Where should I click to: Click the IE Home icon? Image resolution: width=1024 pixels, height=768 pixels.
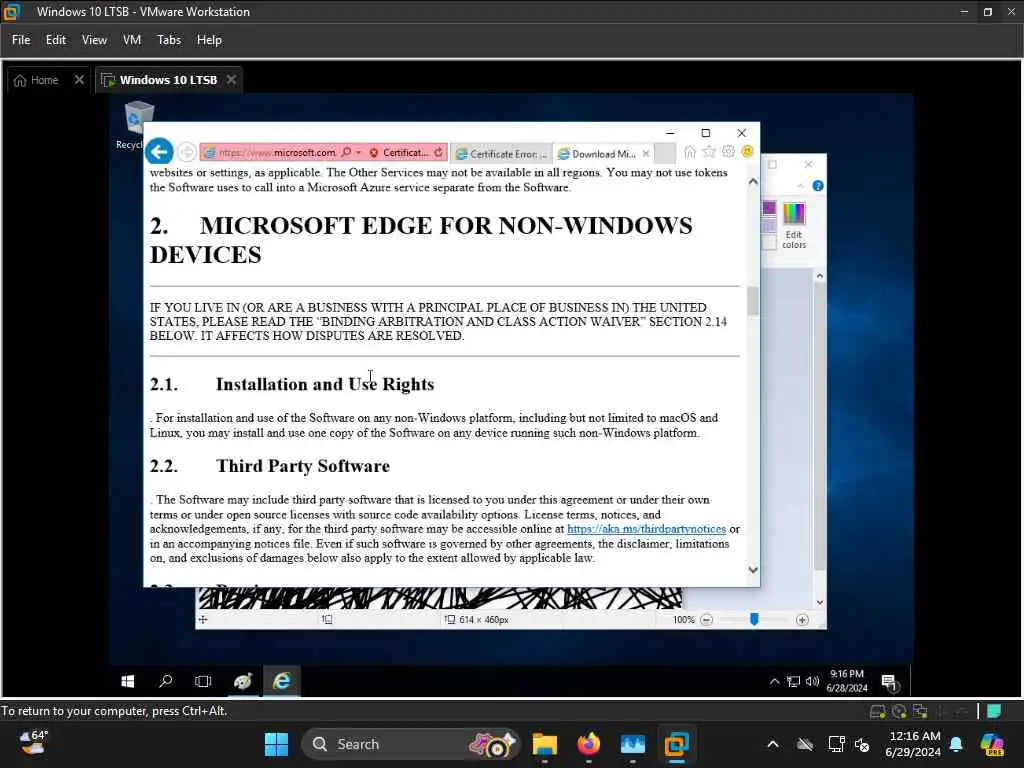click(690, 152)
